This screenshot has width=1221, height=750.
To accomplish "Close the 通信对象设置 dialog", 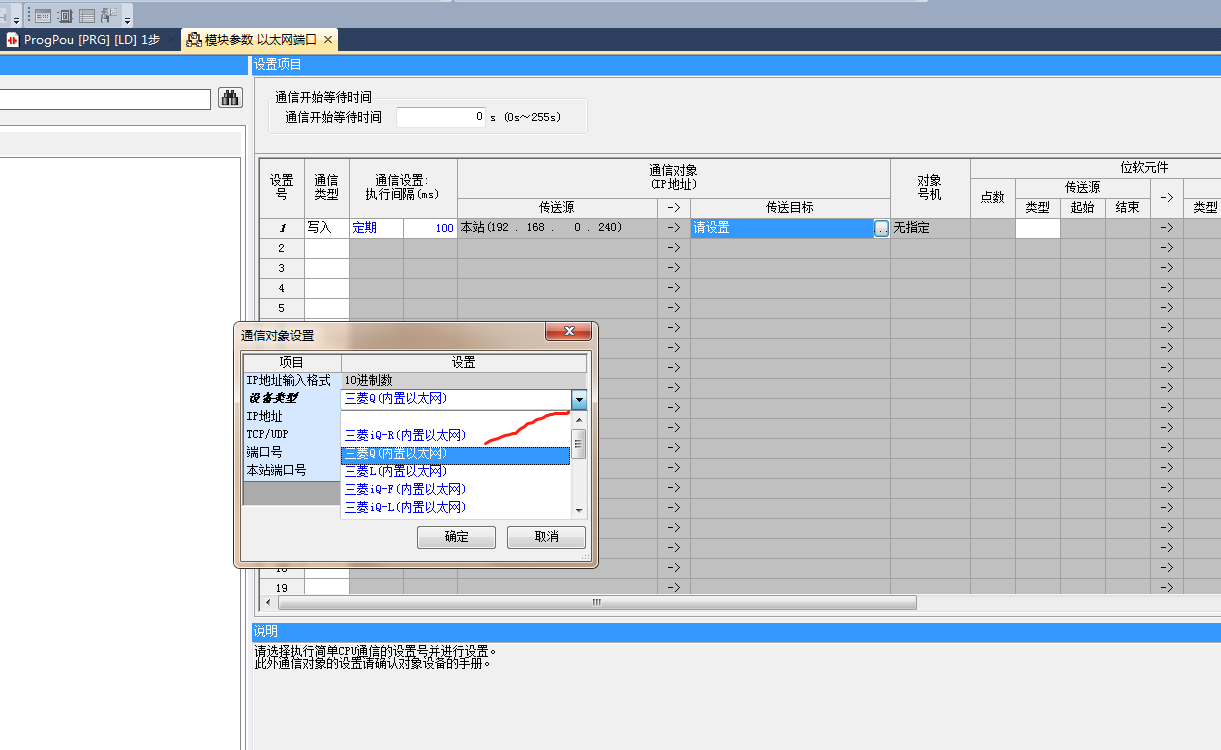I will point(570,332).
